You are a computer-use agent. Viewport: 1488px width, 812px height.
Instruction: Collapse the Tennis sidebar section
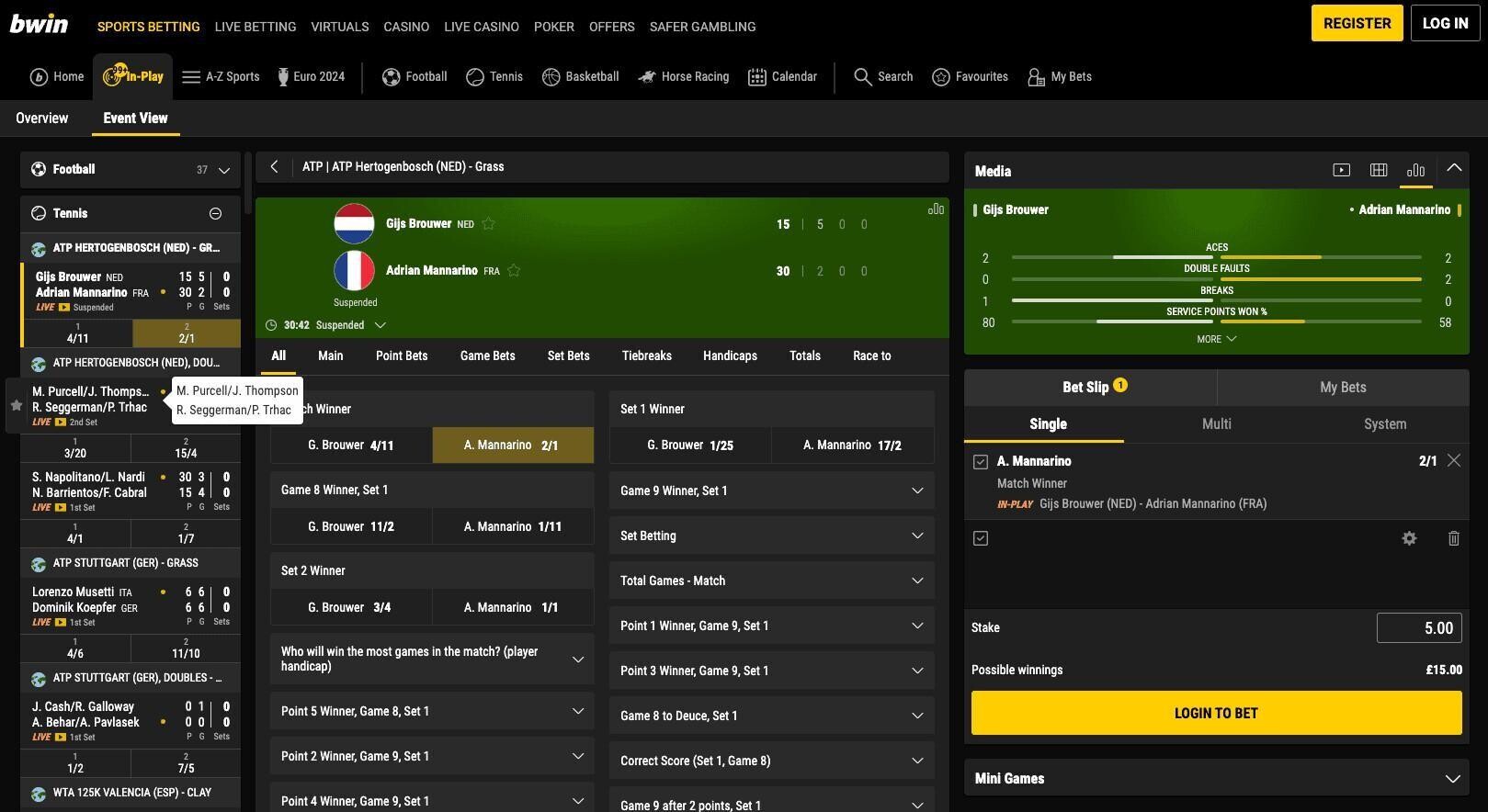click(215, 213)
